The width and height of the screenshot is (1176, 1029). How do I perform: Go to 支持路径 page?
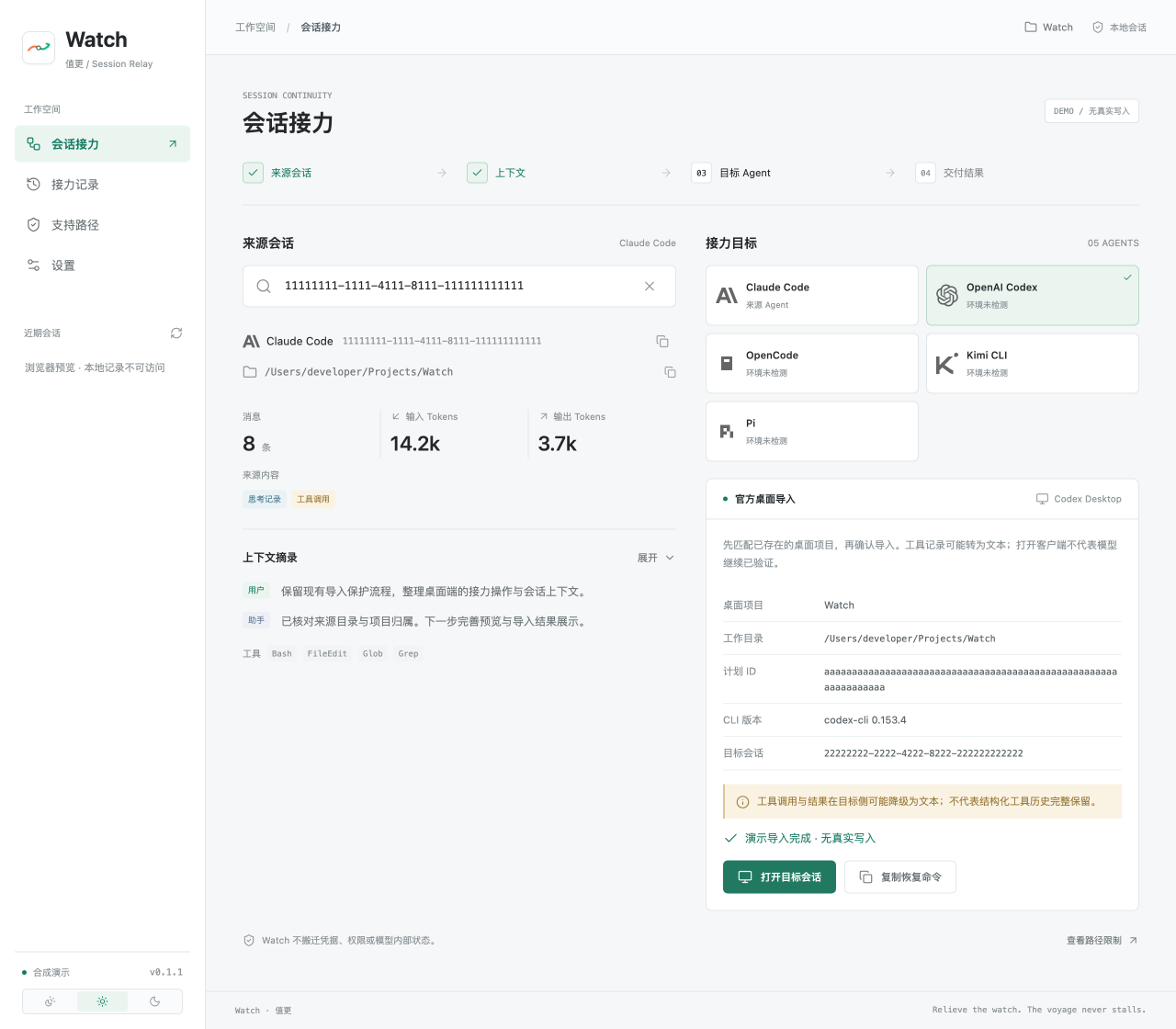coord(102,225)
